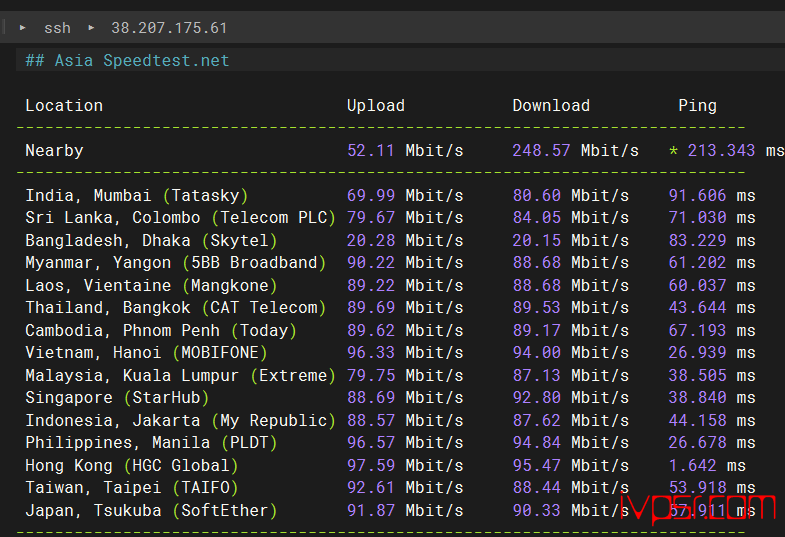Select download value 89.17
The image size is (785, 537).
(537, 331)
